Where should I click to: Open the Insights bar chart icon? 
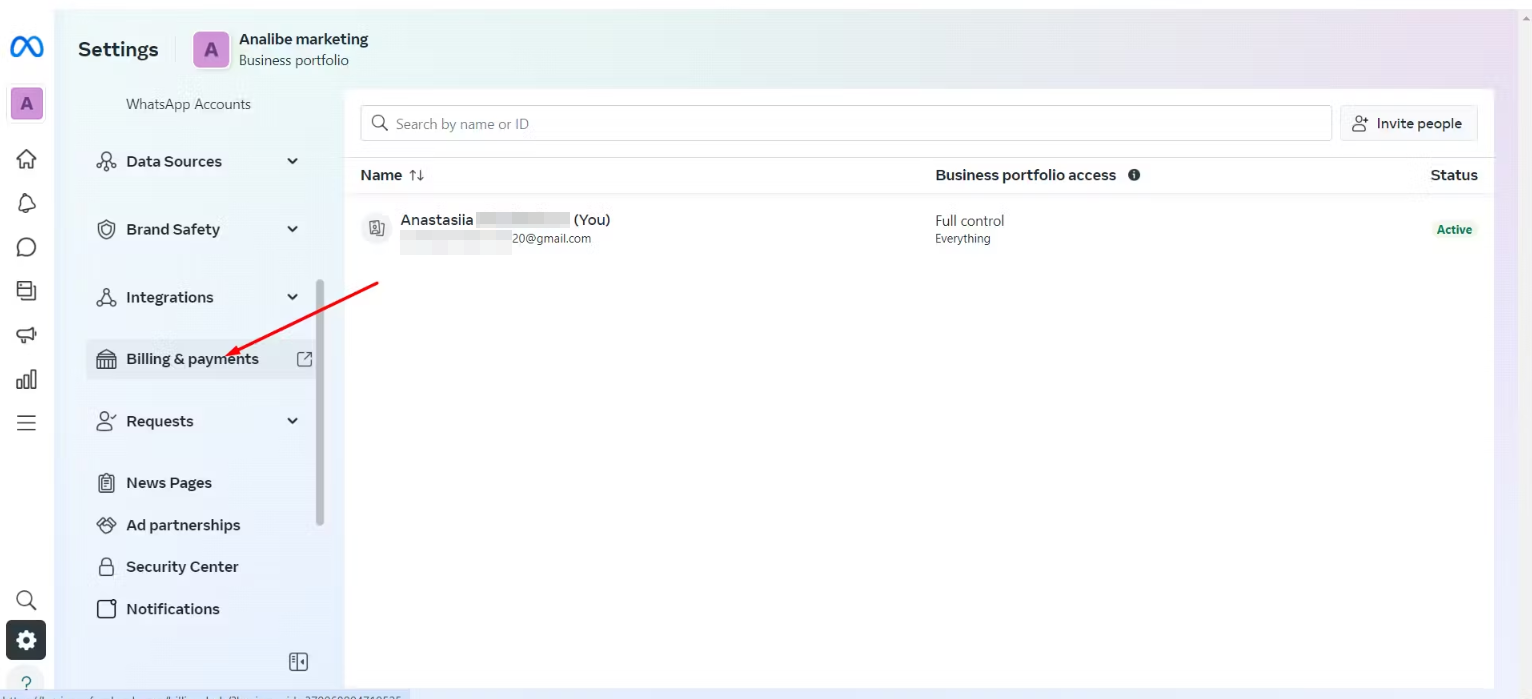pyautogui.click(x=27, y=379)
